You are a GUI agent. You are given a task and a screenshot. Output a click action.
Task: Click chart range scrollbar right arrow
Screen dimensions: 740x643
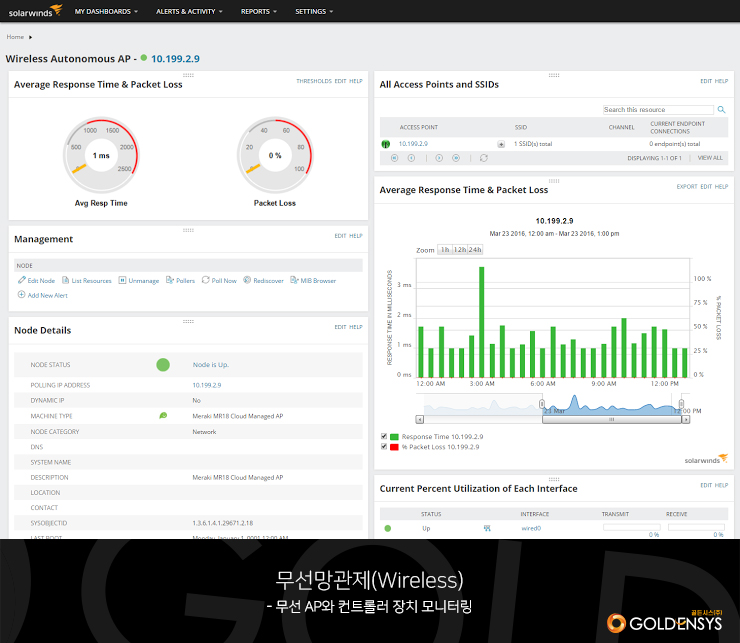point(686,419)
